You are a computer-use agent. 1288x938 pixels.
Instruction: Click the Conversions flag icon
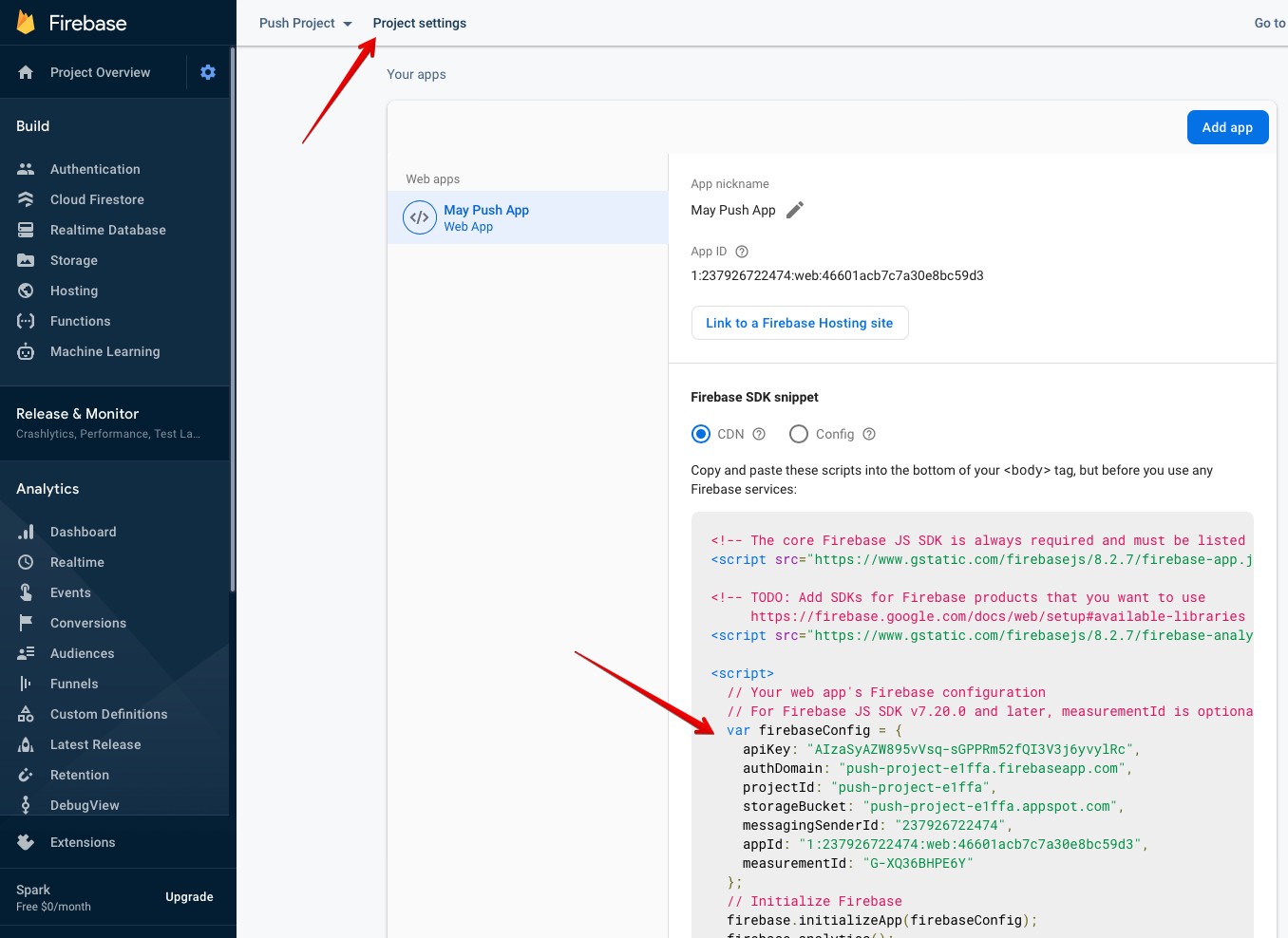pos(26,623)
